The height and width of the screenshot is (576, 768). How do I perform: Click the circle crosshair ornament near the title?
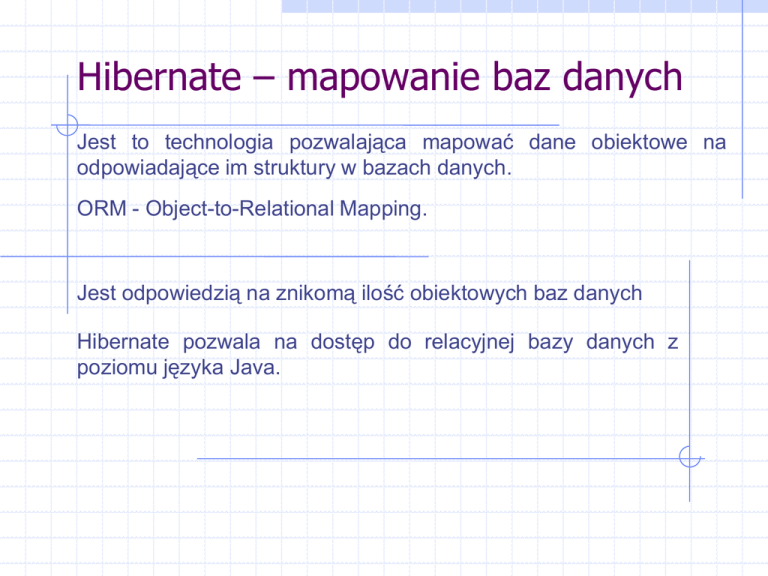[67, 125]
